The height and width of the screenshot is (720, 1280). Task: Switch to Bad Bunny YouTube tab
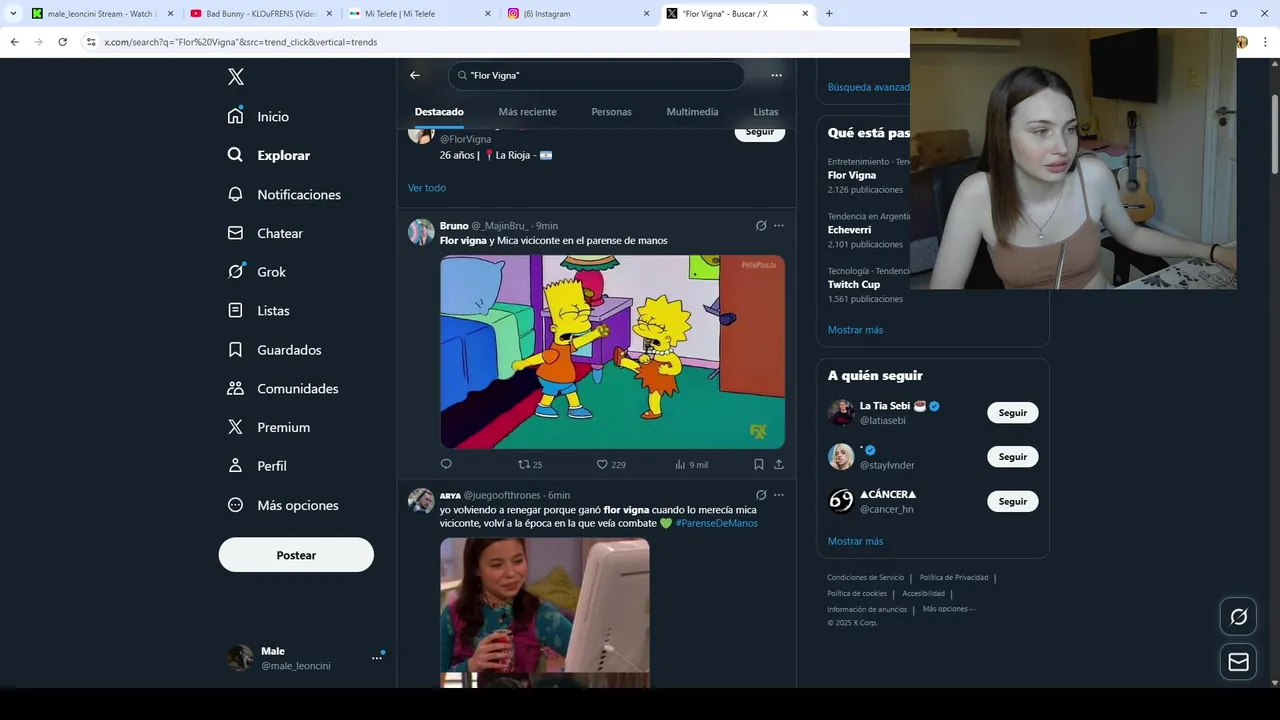(260, 14)
